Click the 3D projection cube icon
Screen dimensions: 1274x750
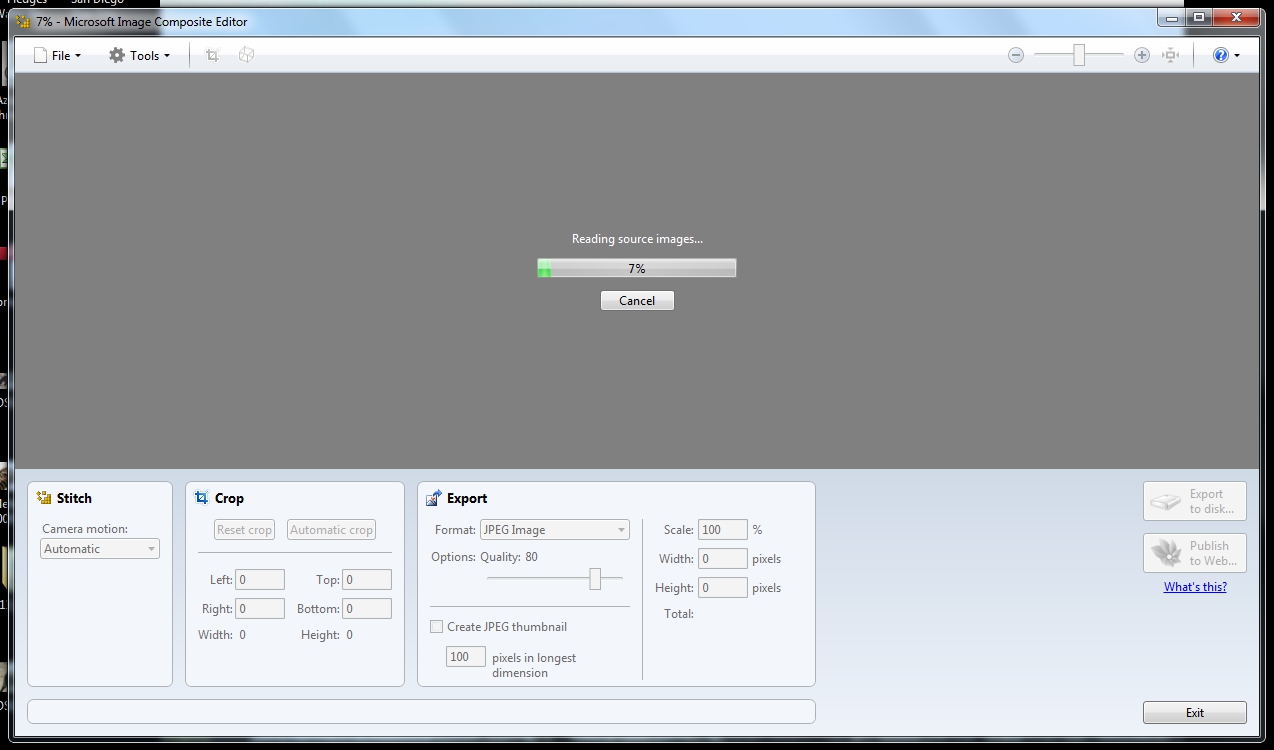click(x=246, y=55)
